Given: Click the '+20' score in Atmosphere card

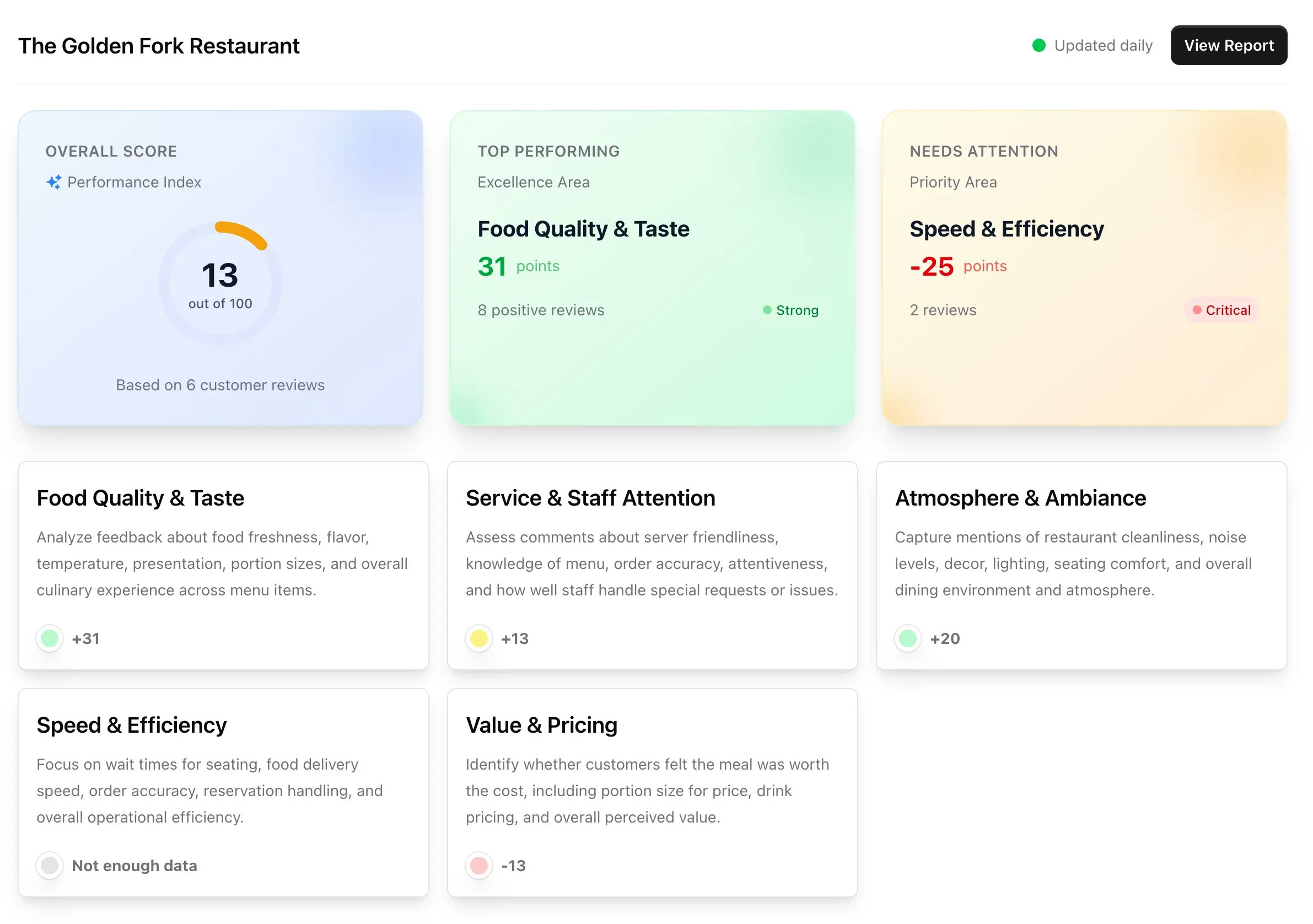Looking at the screenshot, I should coord(945,638).
